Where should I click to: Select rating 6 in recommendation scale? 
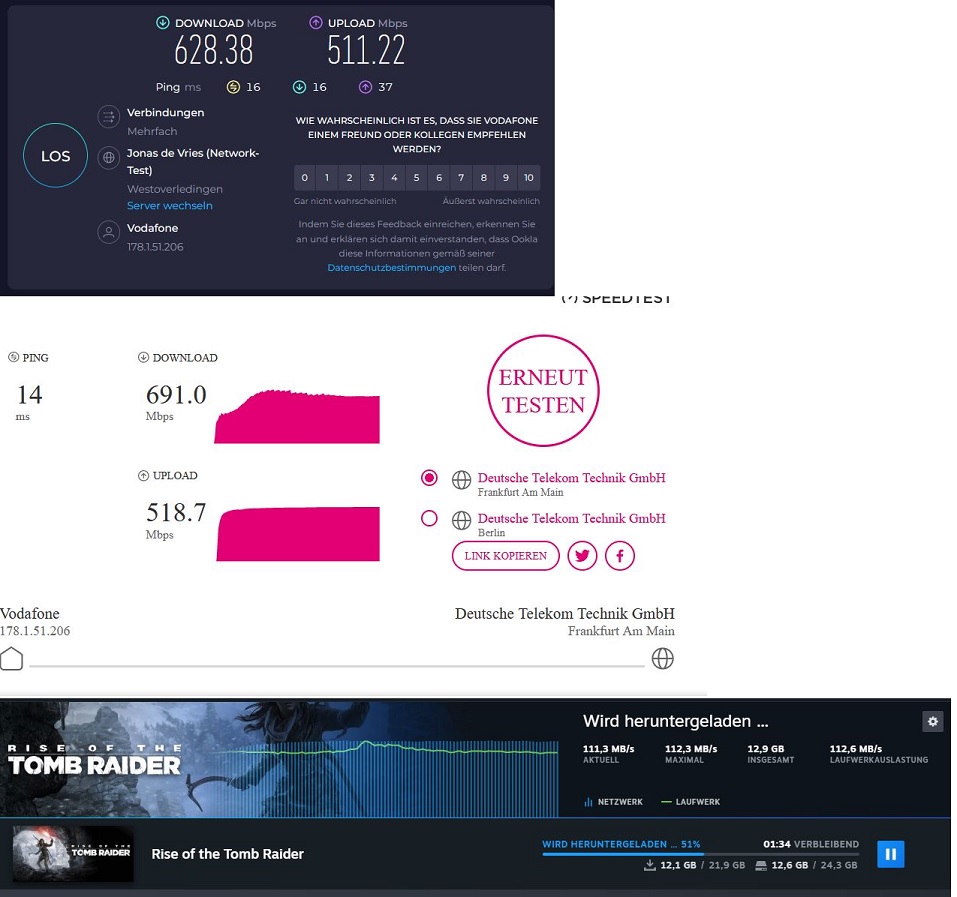point(439,178)
